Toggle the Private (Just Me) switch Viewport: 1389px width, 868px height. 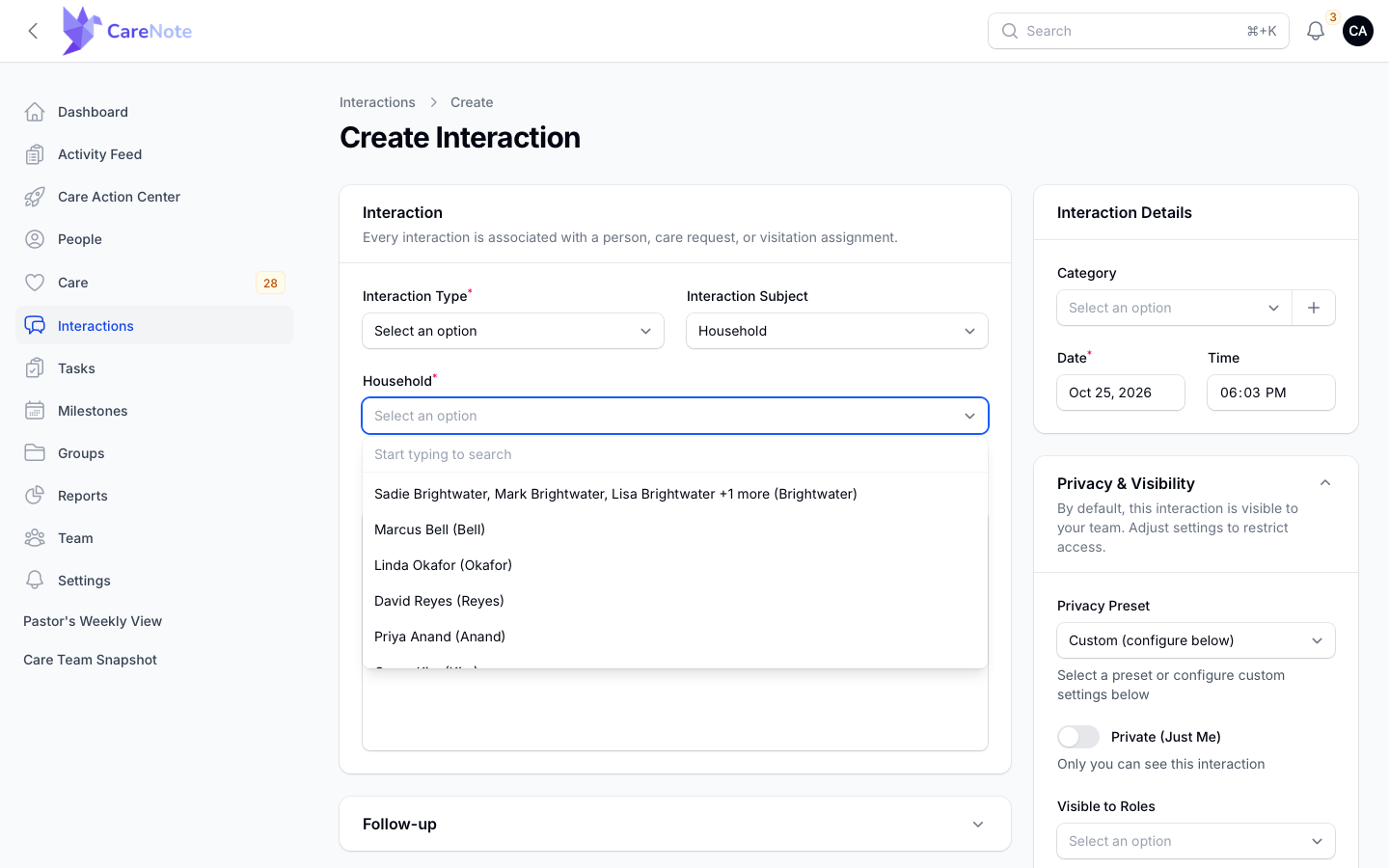click(1078, 737)
